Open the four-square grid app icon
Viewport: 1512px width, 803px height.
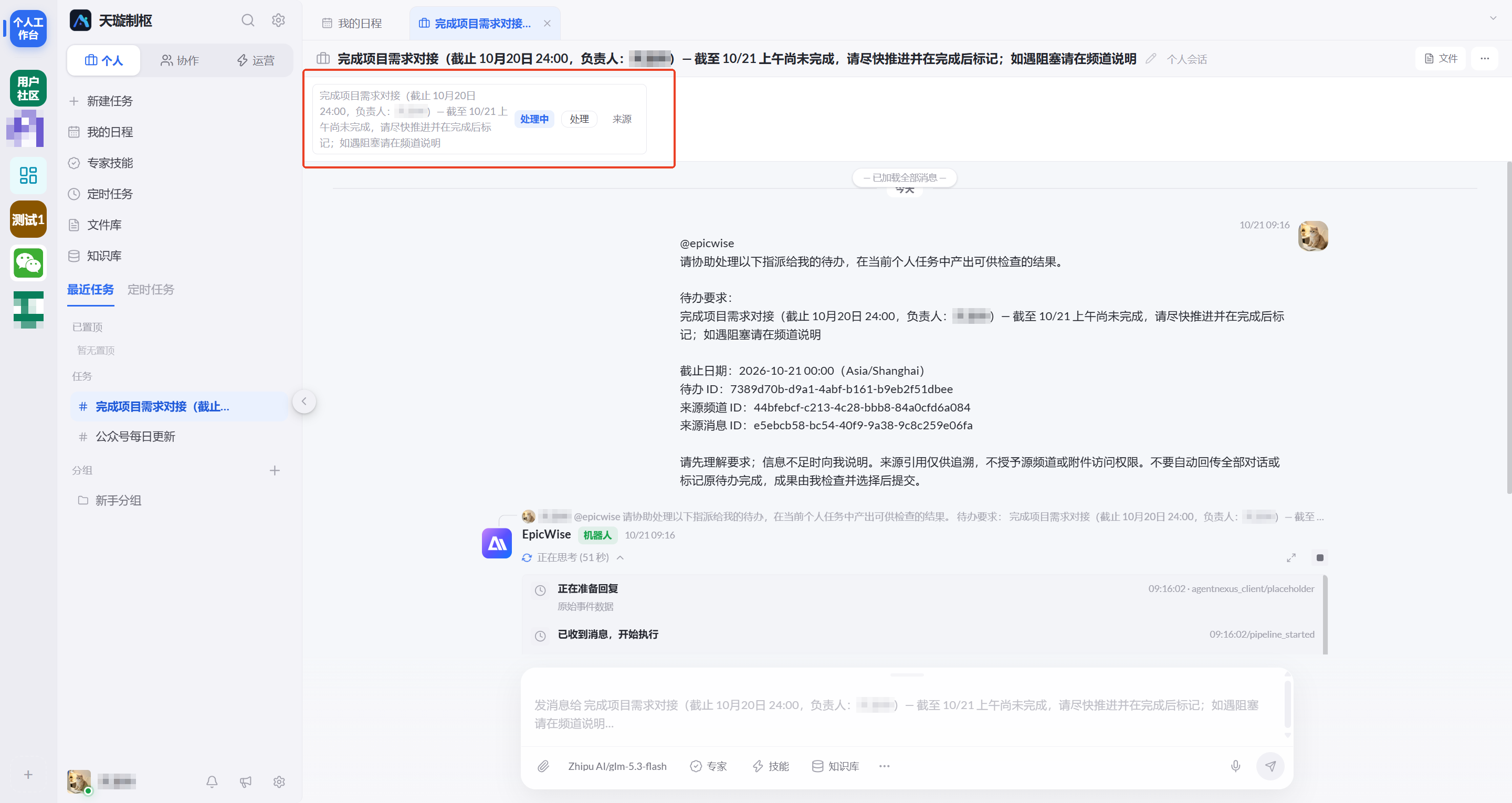click(28, 175)
